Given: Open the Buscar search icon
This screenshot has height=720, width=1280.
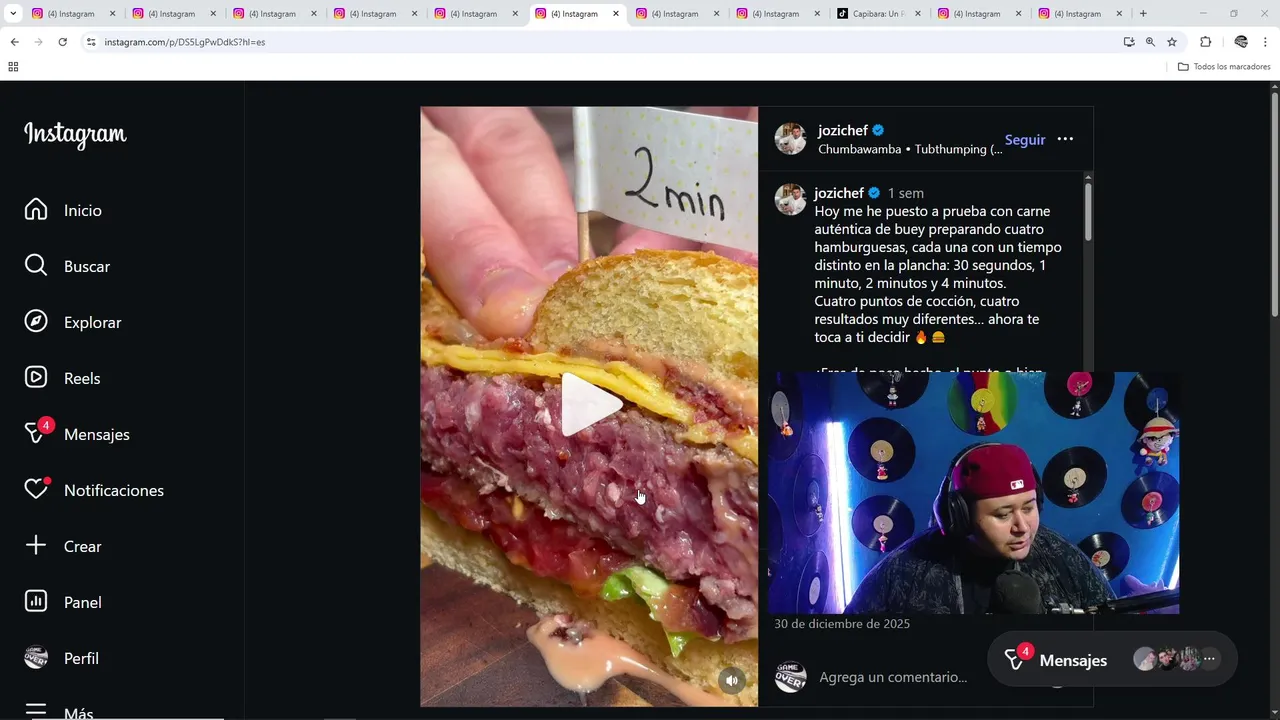Looking at the screenshot, I should click(x=36, y=266).
